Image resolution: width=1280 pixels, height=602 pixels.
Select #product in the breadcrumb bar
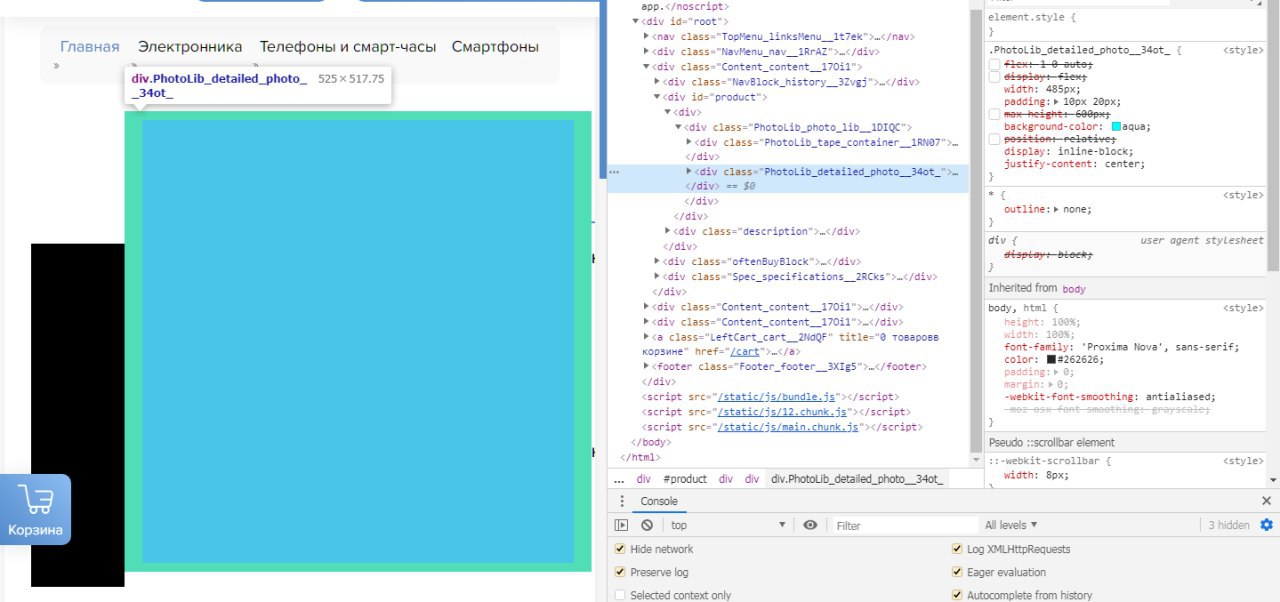coord(685,479)
